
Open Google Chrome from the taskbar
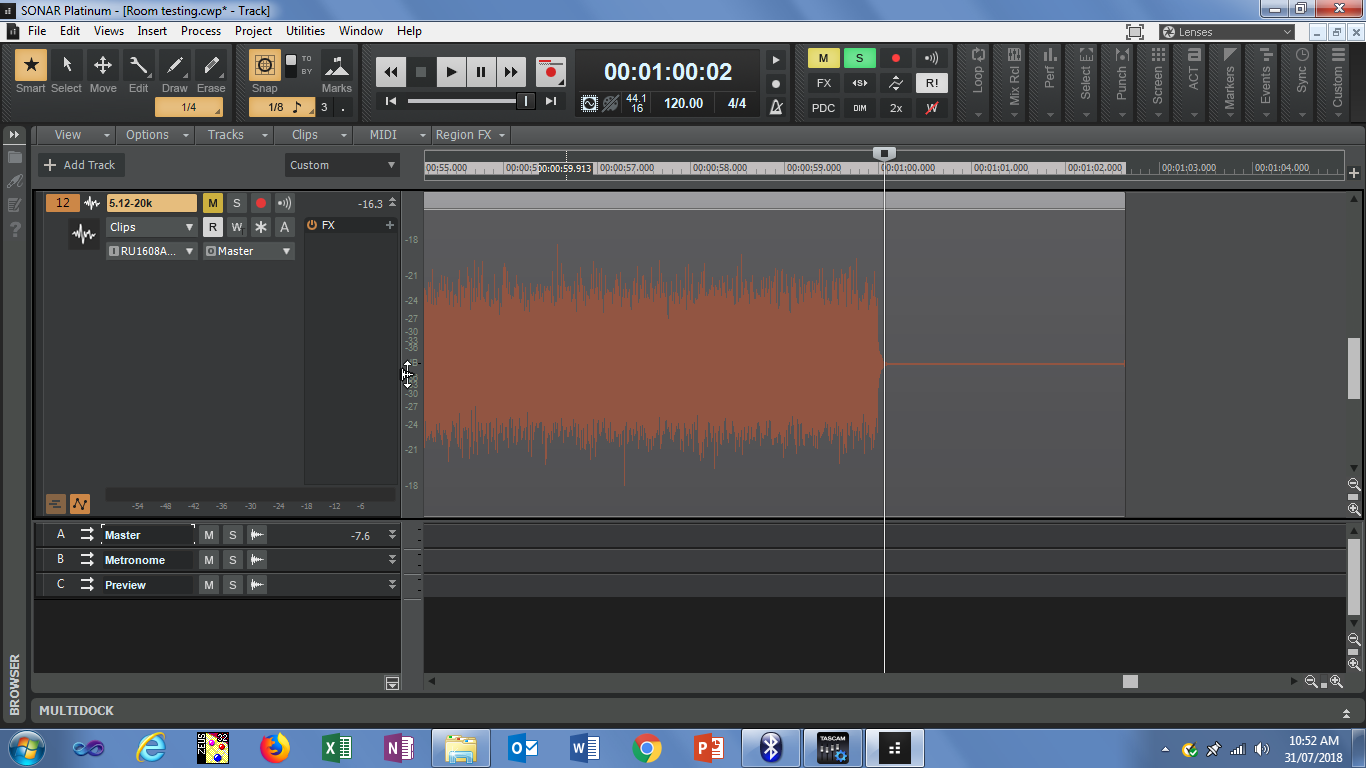tap(646, 747)
